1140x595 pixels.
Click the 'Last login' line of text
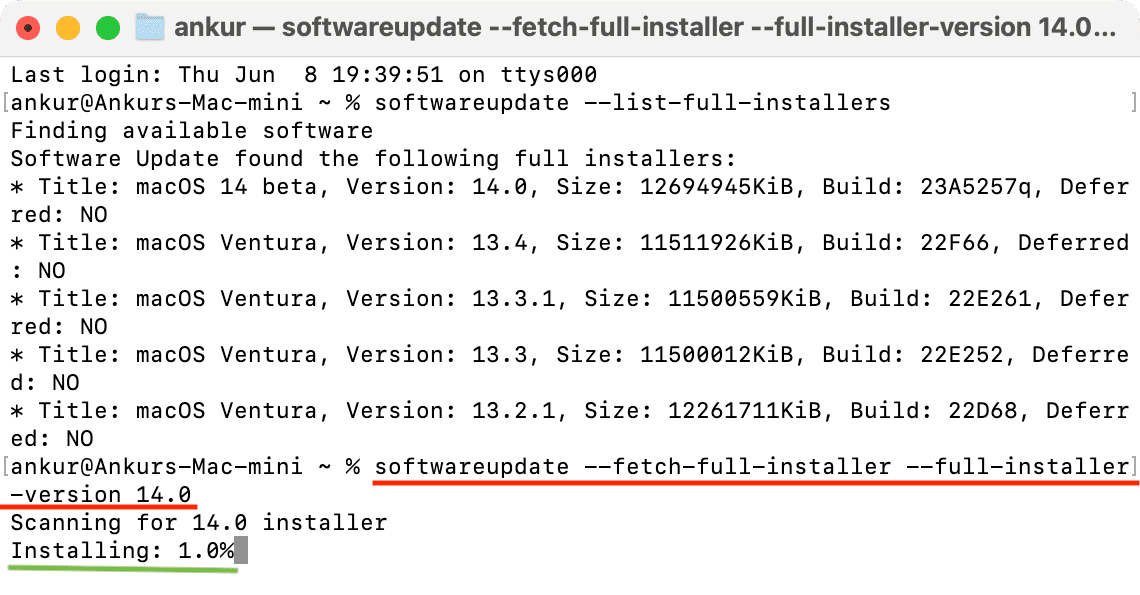click(304, 75)
